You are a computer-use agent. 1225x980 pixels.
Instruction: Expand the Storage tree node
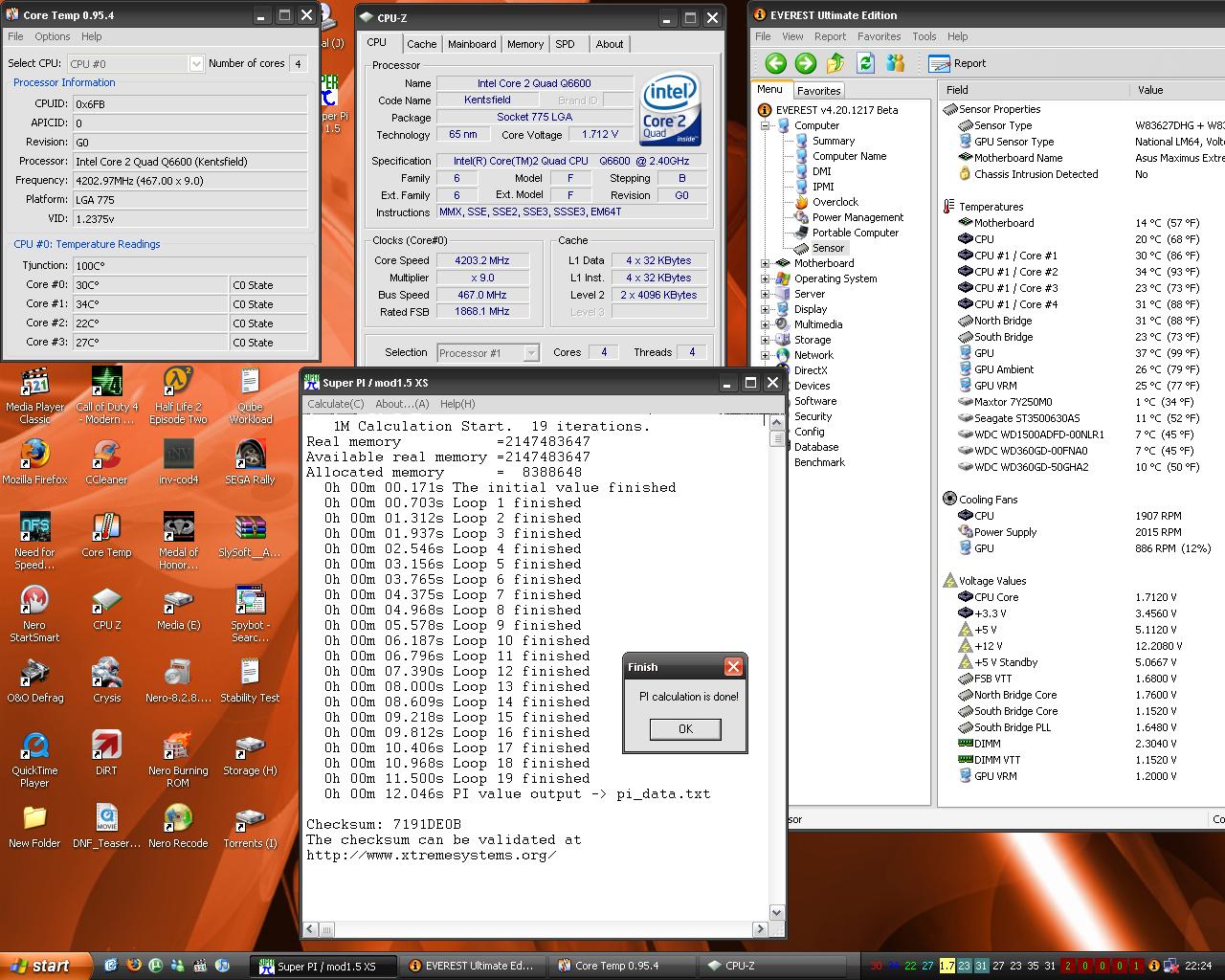point(766,340)
